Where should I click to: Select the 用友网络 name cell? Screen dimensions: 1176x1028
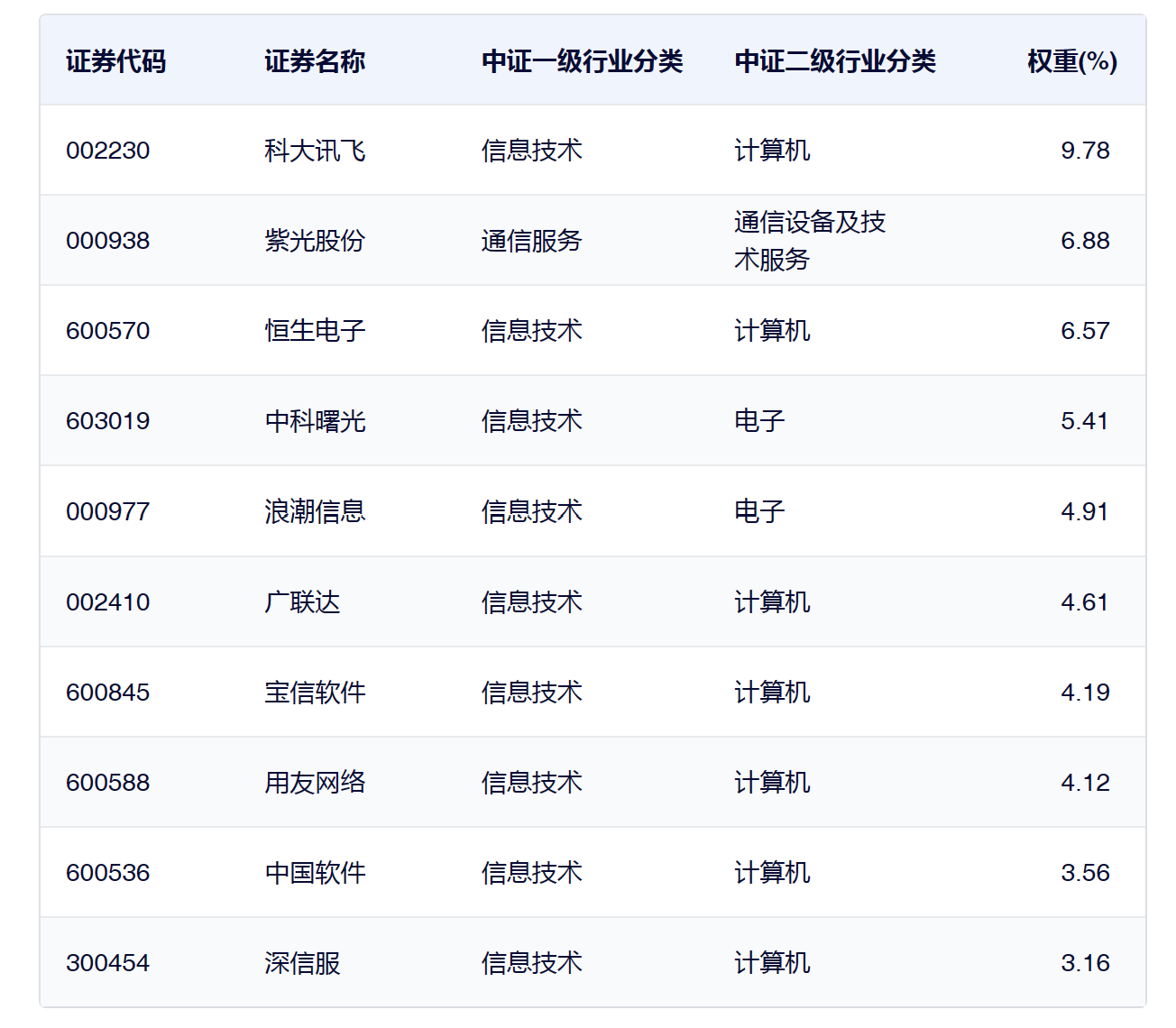315,783
